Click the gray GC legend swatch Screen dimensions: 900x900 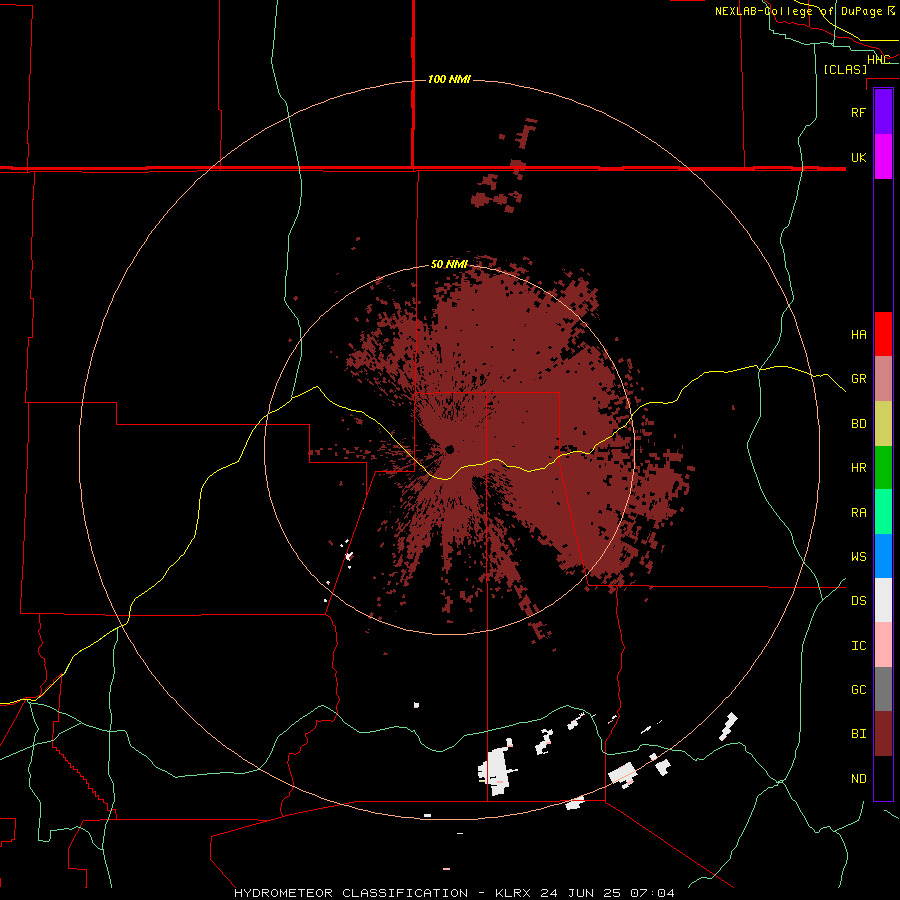coord(883,689)
